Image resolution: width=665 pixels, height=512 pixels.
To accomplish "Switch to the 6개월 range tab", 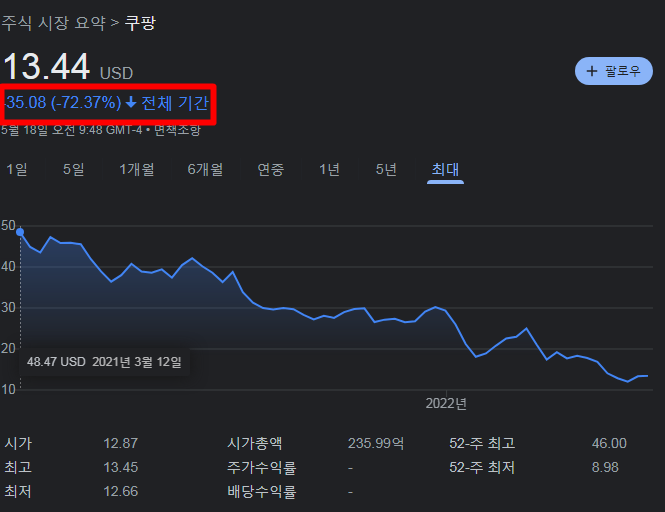I will tap(205, 169).
